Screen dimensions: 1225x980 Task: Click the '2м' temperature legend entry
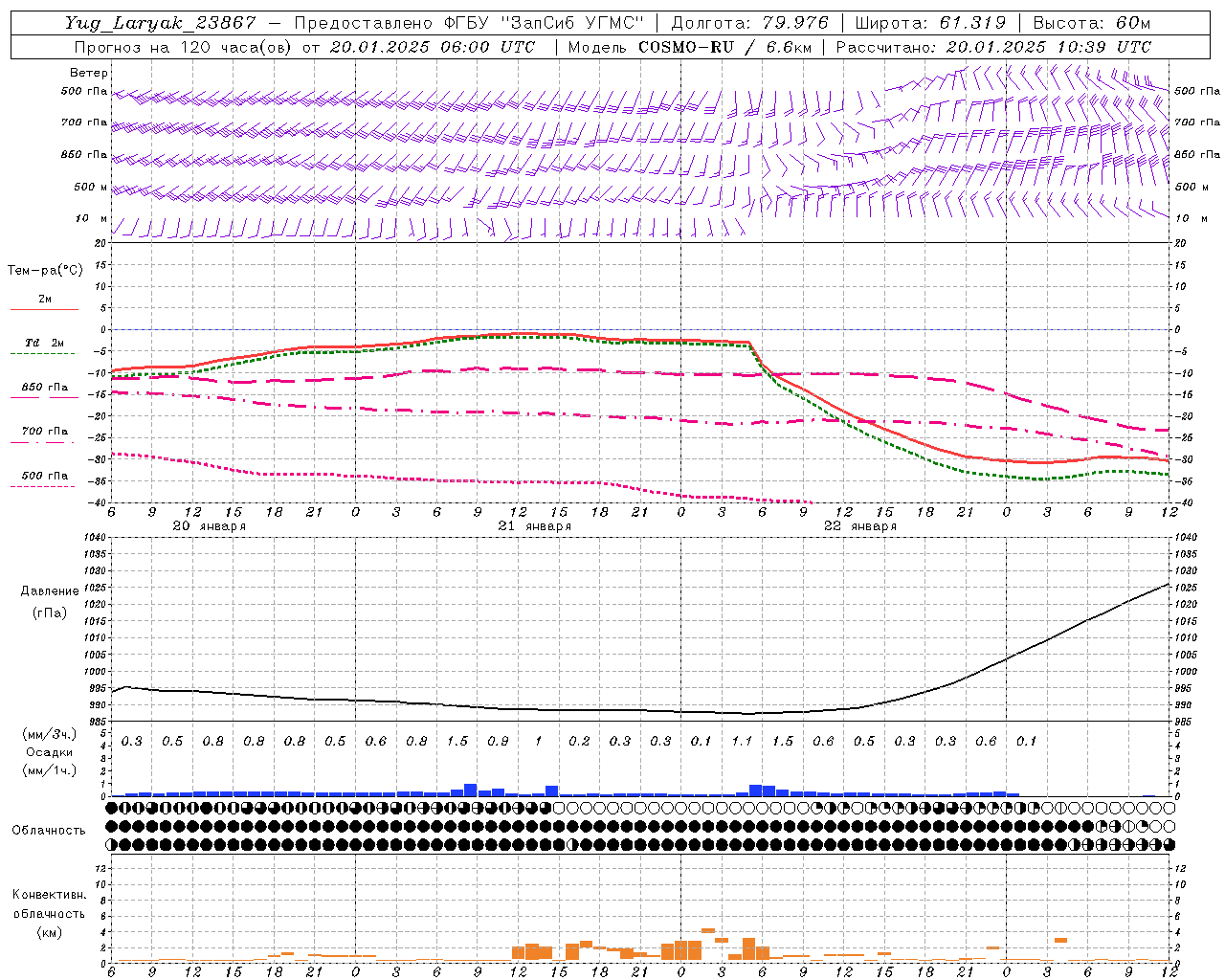click(x=45, y=300)
